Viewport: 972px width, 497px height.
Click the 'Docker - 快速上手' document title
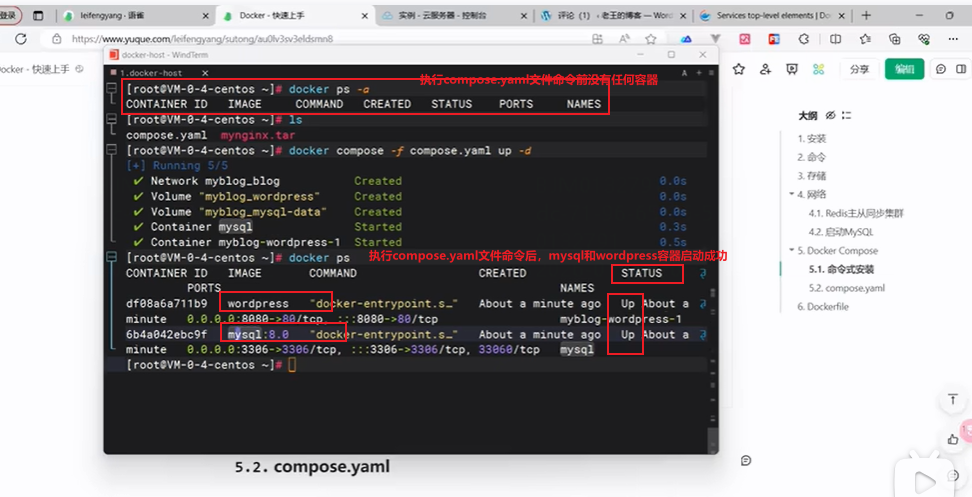[35, 69]
